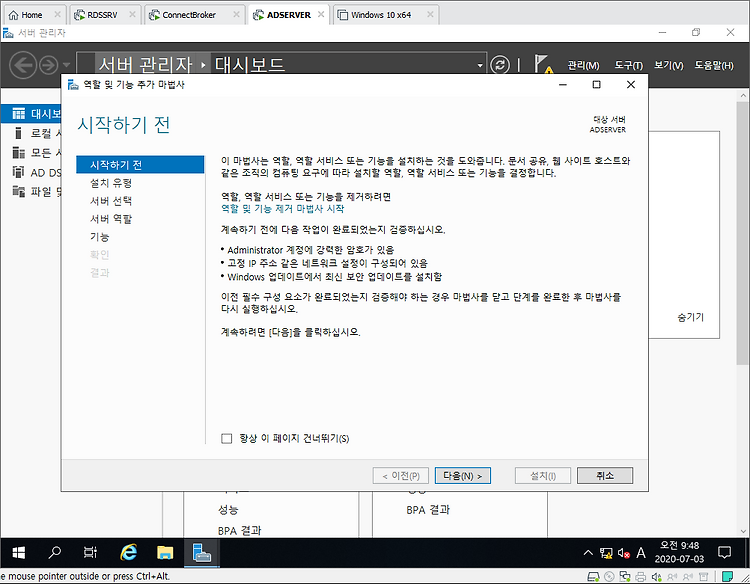Click the Server Manager forward arrow
The height and width of the screenshot is (584, 750).
tap(49, 65)
